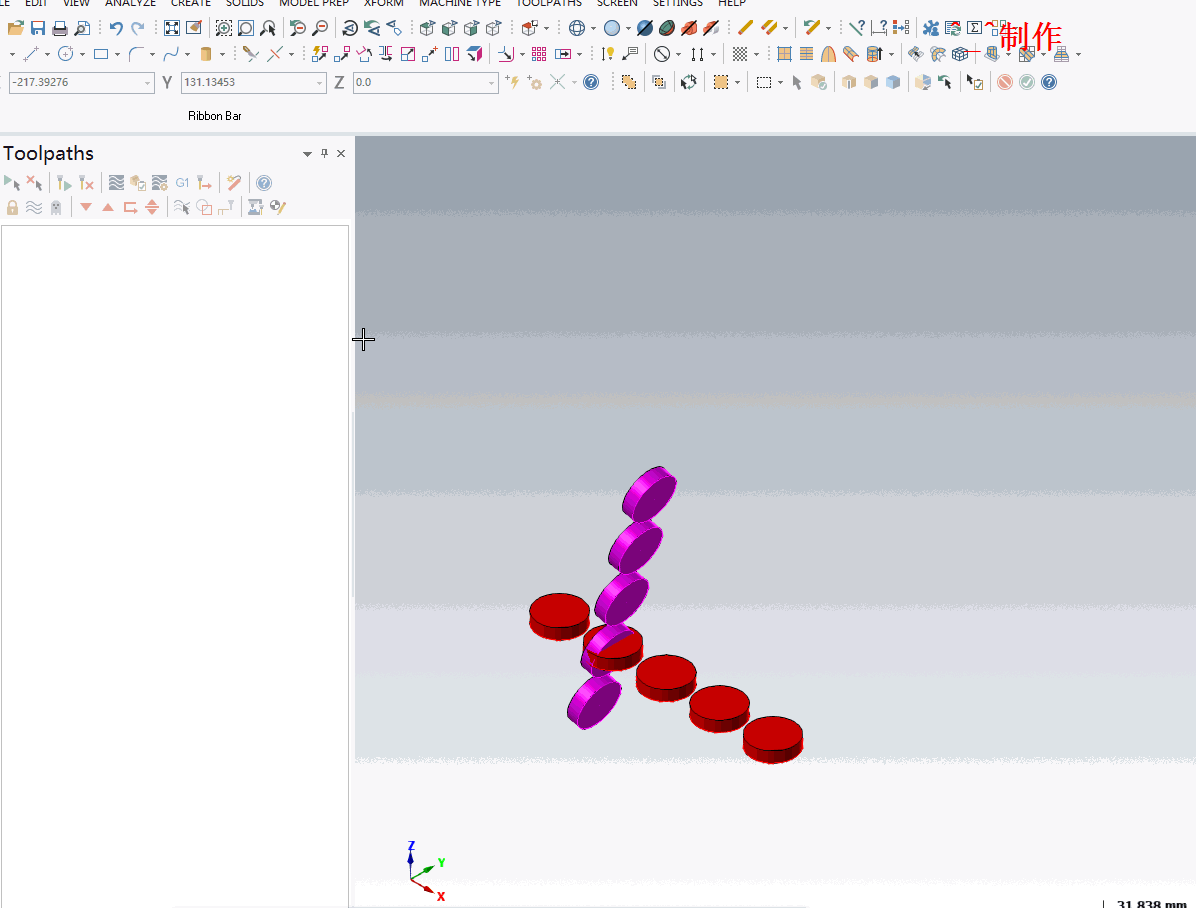
Task: Click the unzoom 80% magnifier icon
Action: [x=320, y=28]
